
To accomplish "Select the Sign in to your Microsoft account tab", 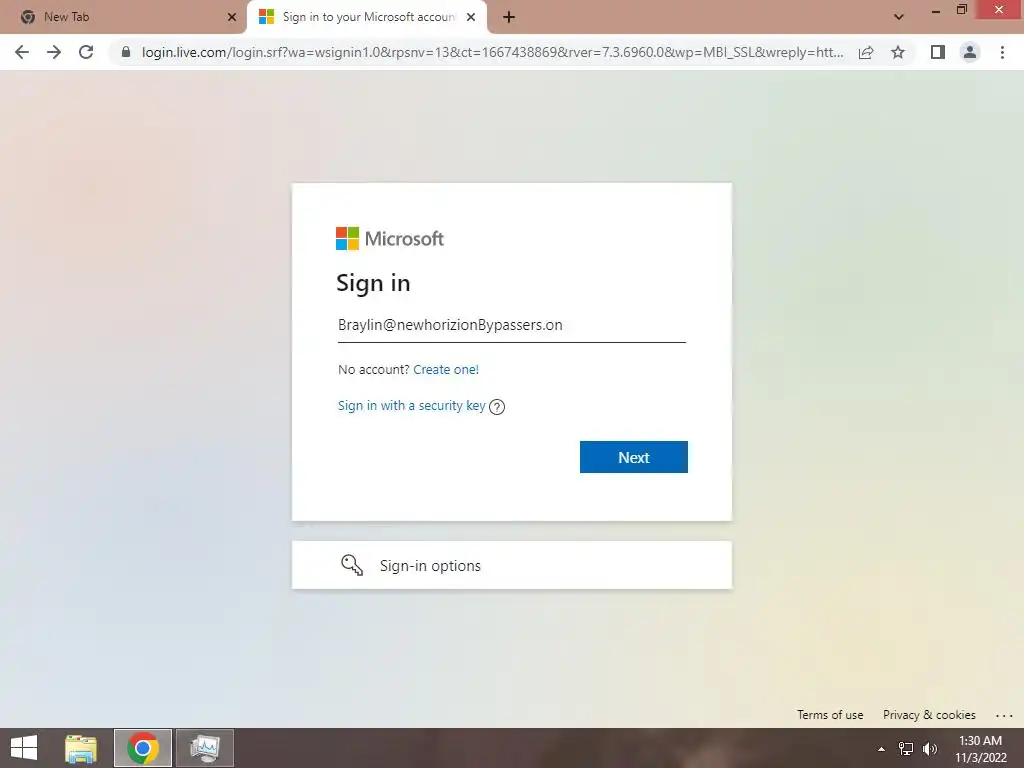I will (368, 17).
